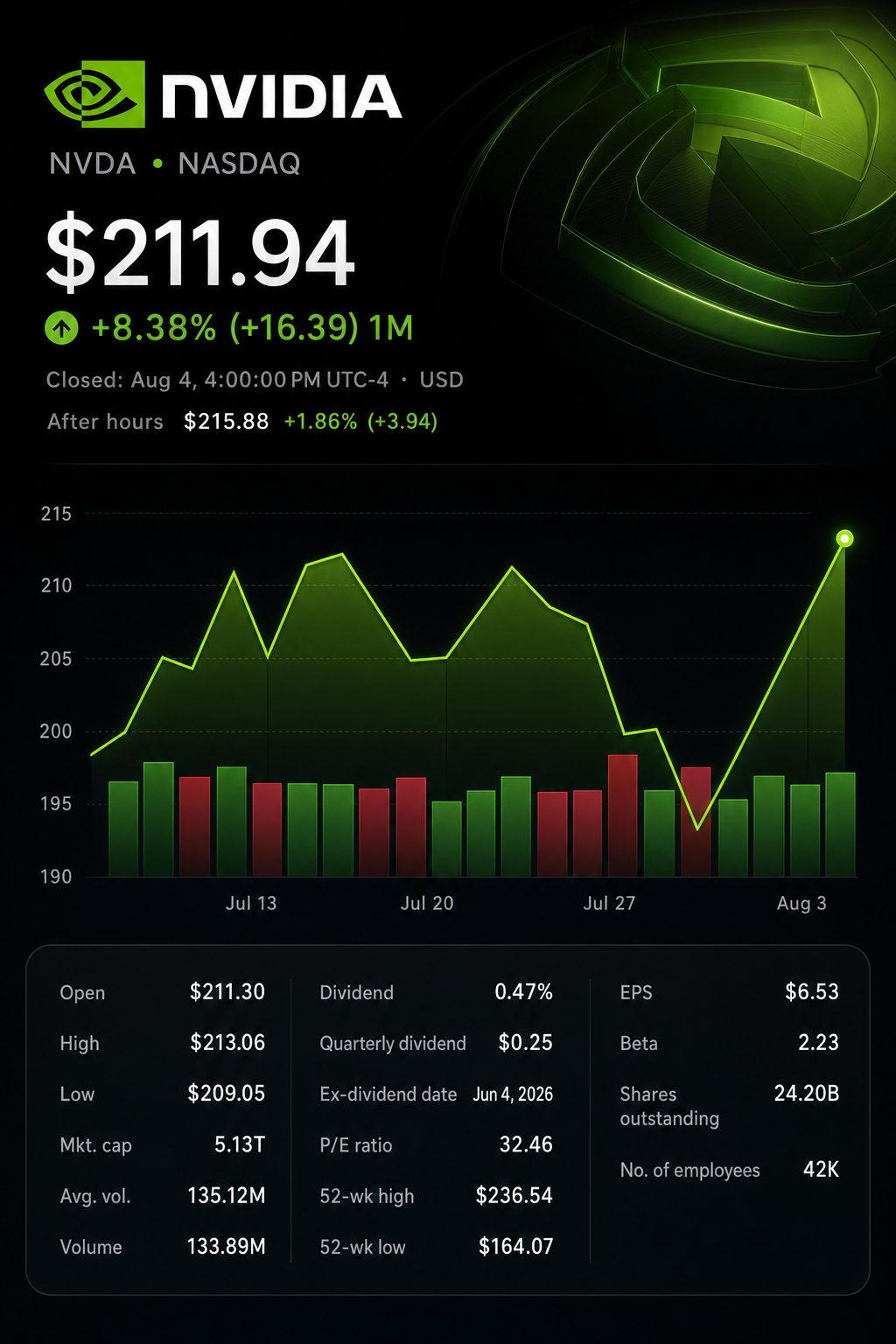Click the 215 y-axis label

click(x=56, y=514)
